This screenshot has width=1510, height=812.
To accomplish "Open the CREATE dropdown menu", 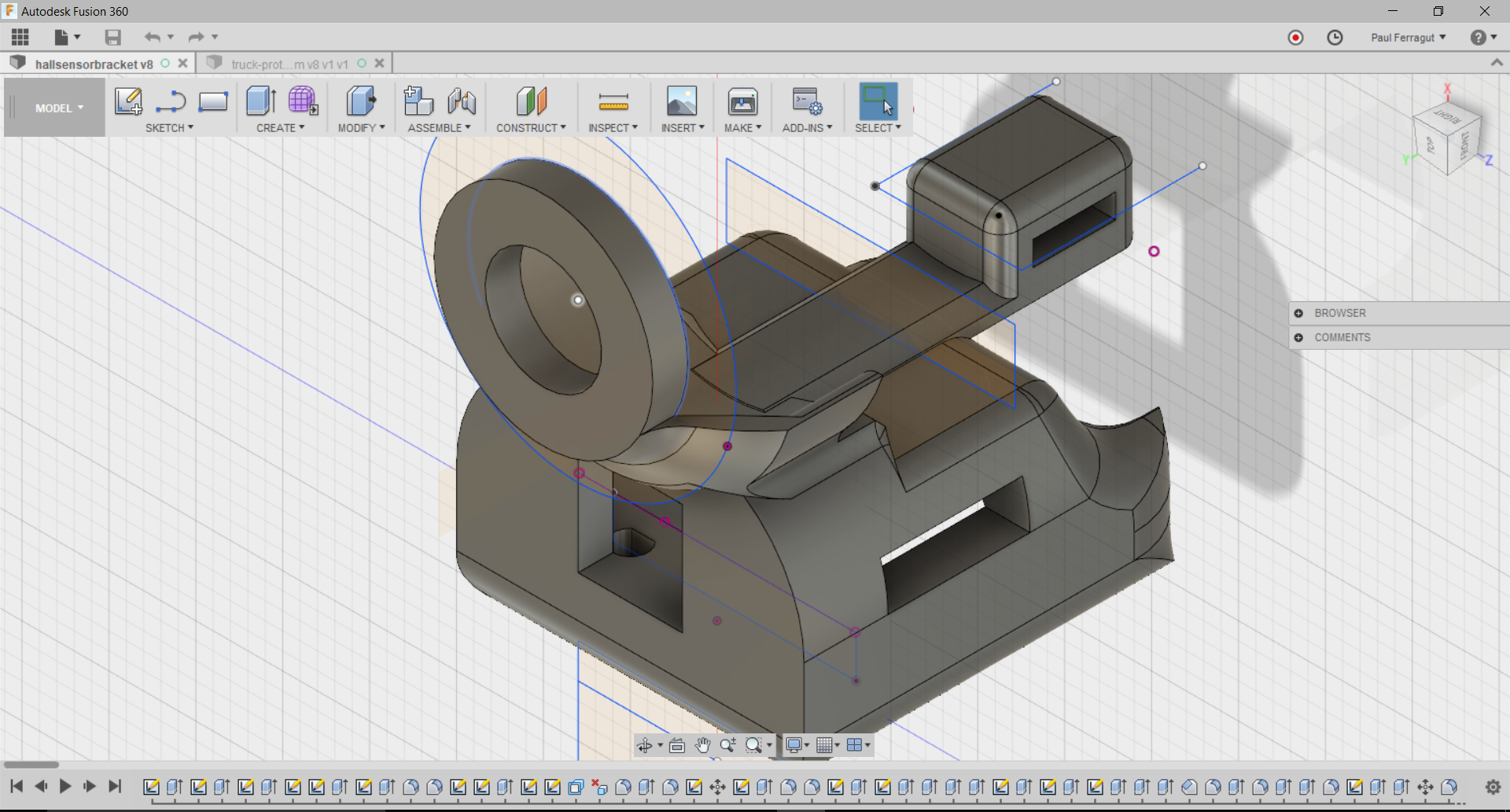I will [280, 128].
